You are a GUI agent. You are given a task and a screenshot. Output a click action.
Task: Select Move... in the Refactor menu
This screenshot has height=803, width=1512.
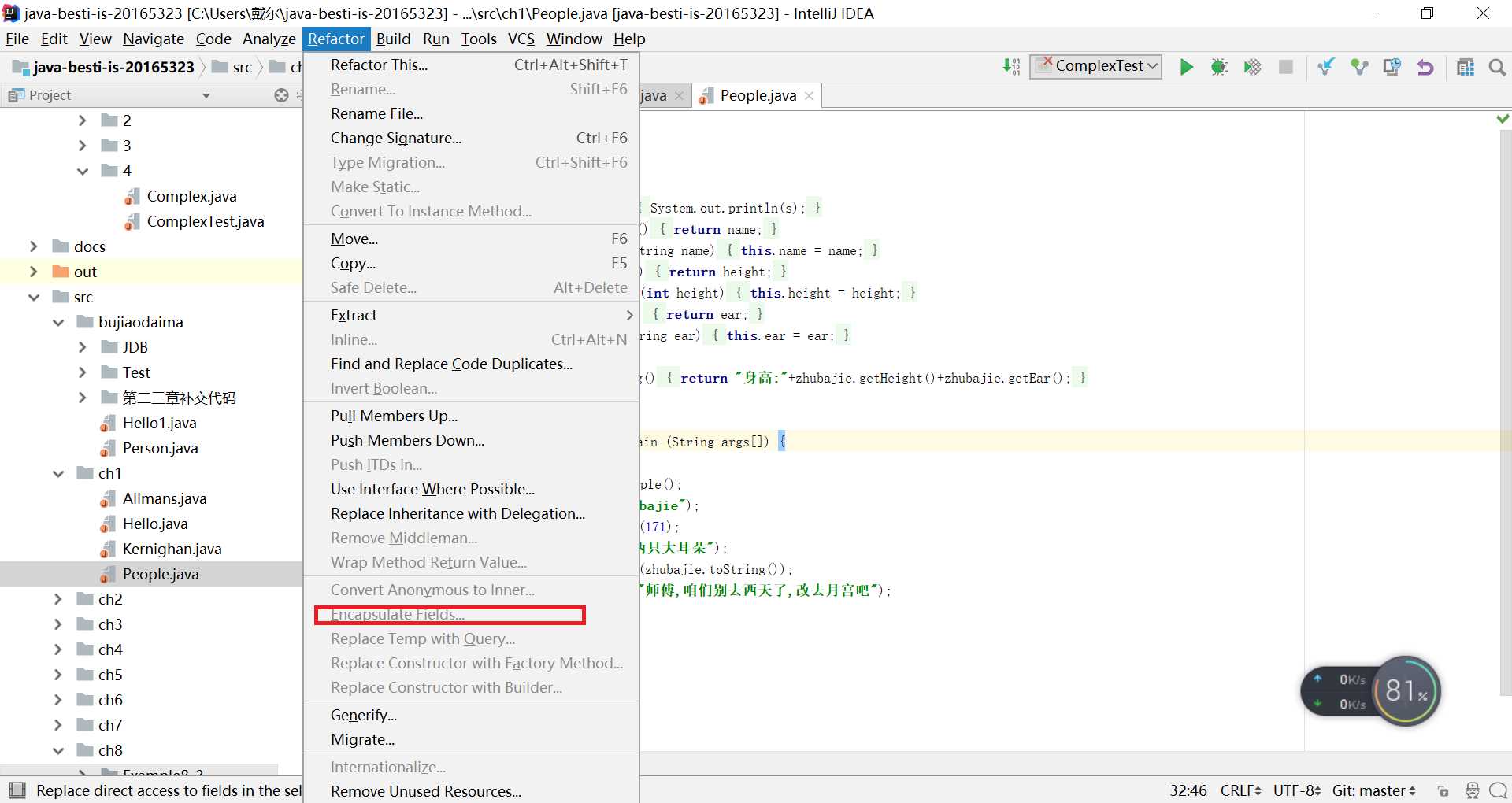pyautogui.click(x=471, y=239)
